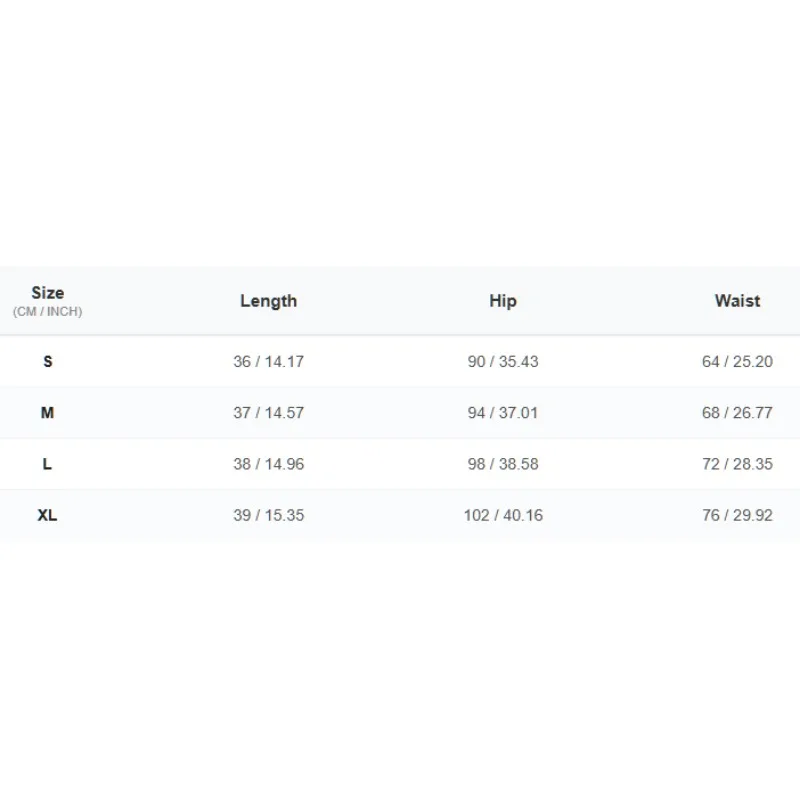This screenshot has height=800, width=800.
Task: Select the S size row label
Action: (x=47, y=361)
